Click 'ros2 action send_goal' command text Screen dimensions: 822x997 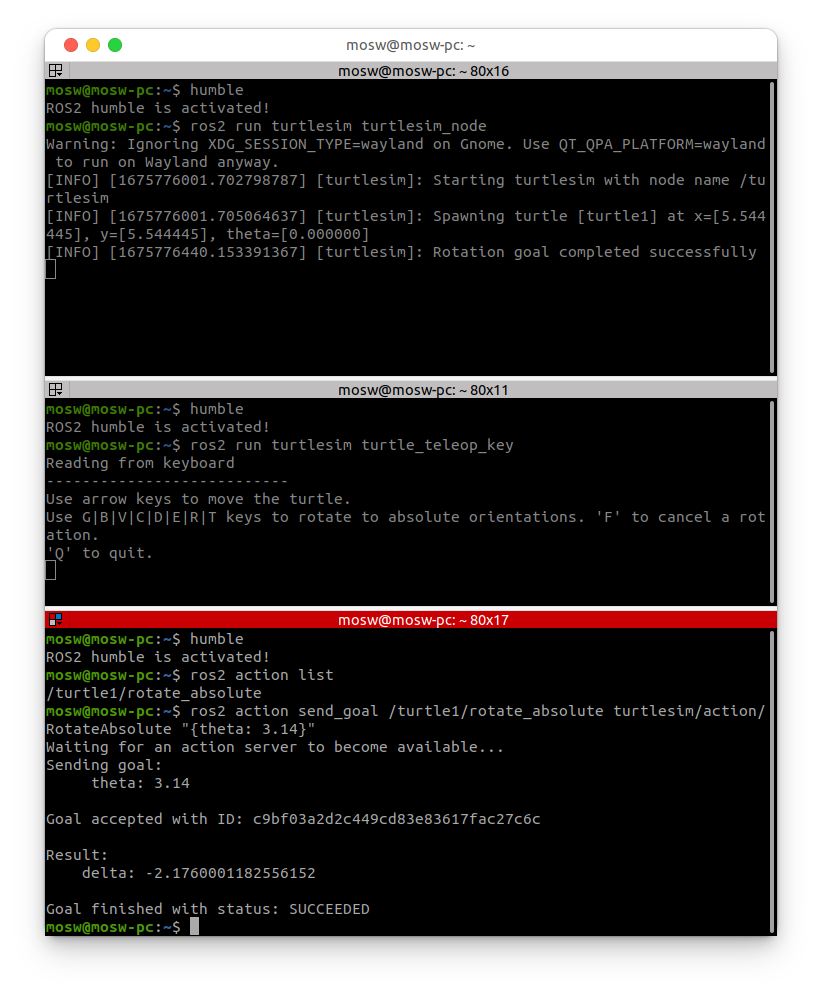(284, 712)
